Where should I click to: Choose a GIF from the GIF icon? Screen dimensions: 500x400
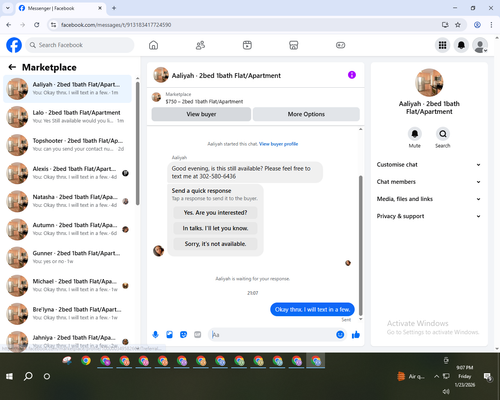pyautogui.click(x=198, y=335)
